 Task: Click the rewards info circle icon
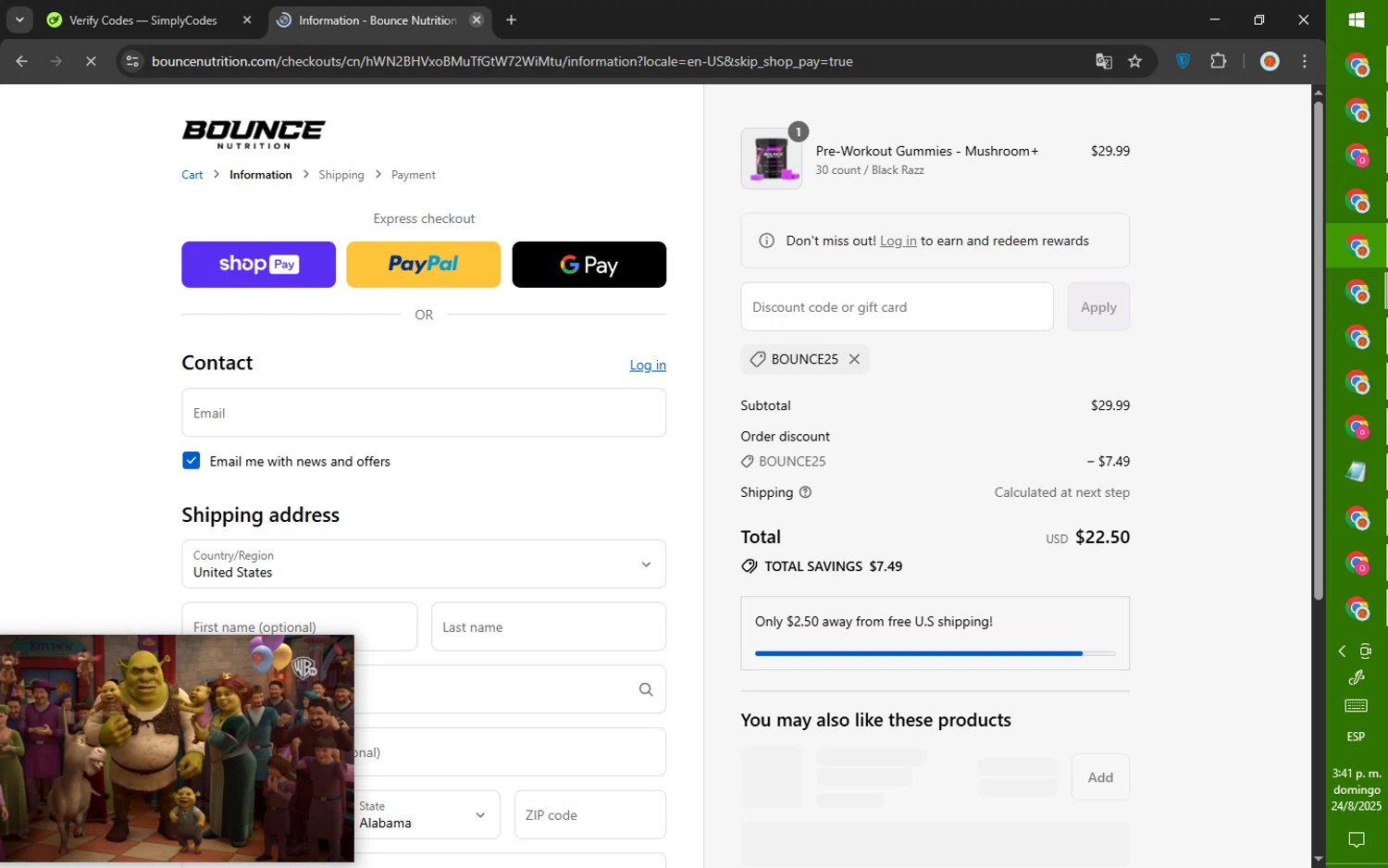point(766,241)
